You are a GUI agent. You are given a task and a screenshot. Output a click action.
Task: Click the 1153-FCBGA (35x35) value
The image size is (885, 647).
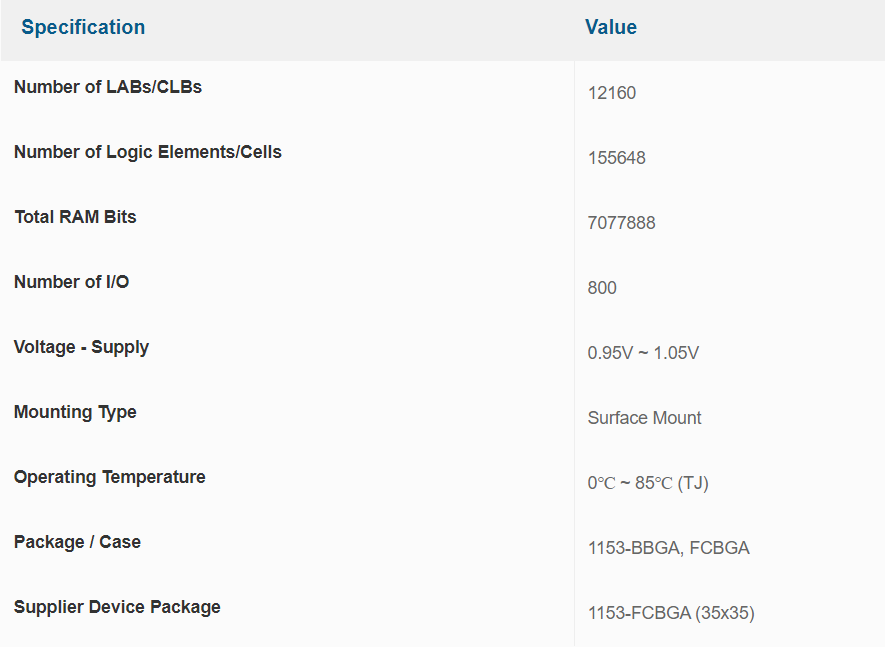(x=671, y=613)
